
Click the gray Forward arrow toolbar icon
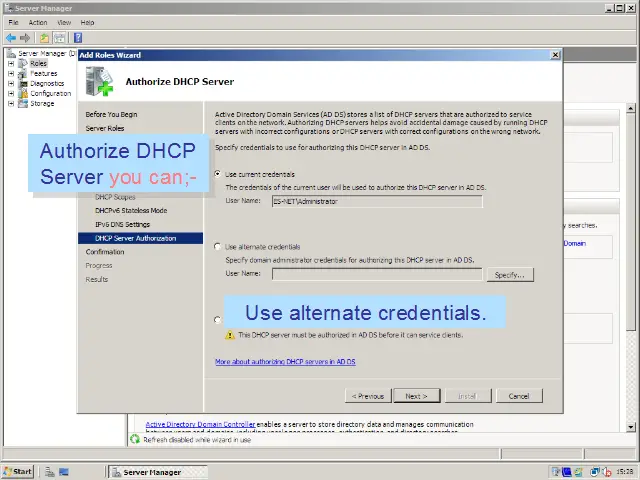click(x=25, y=38)
